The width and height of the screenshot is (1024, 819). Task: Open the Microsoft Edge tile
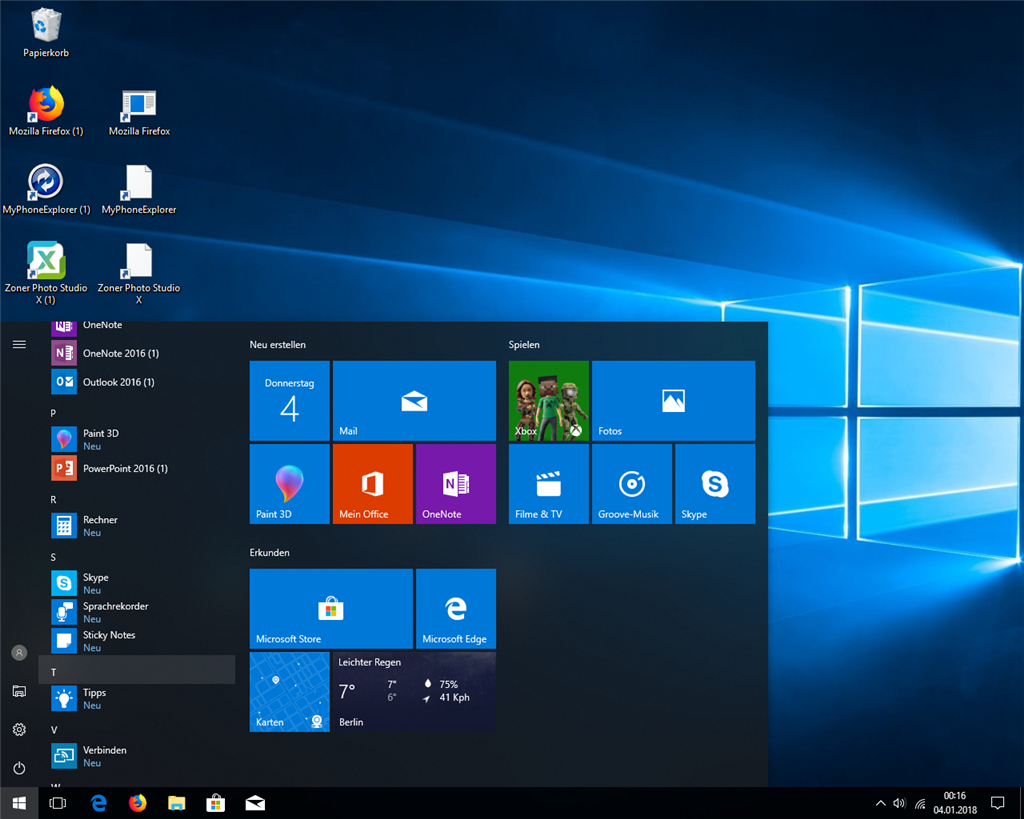pos(456,609)
